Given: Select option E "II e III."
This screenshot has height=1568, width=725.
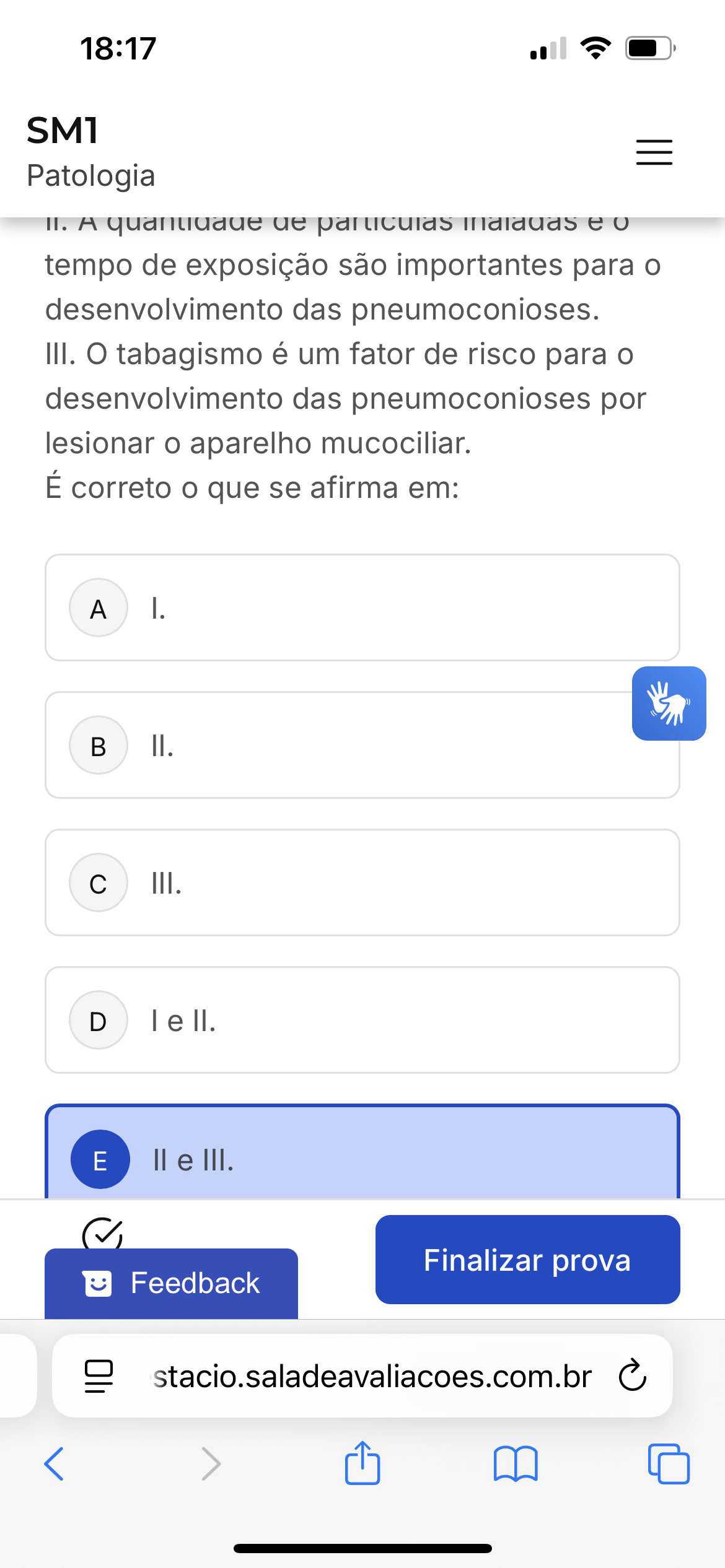Looking at the screenshot, I should coord(362,1157).
